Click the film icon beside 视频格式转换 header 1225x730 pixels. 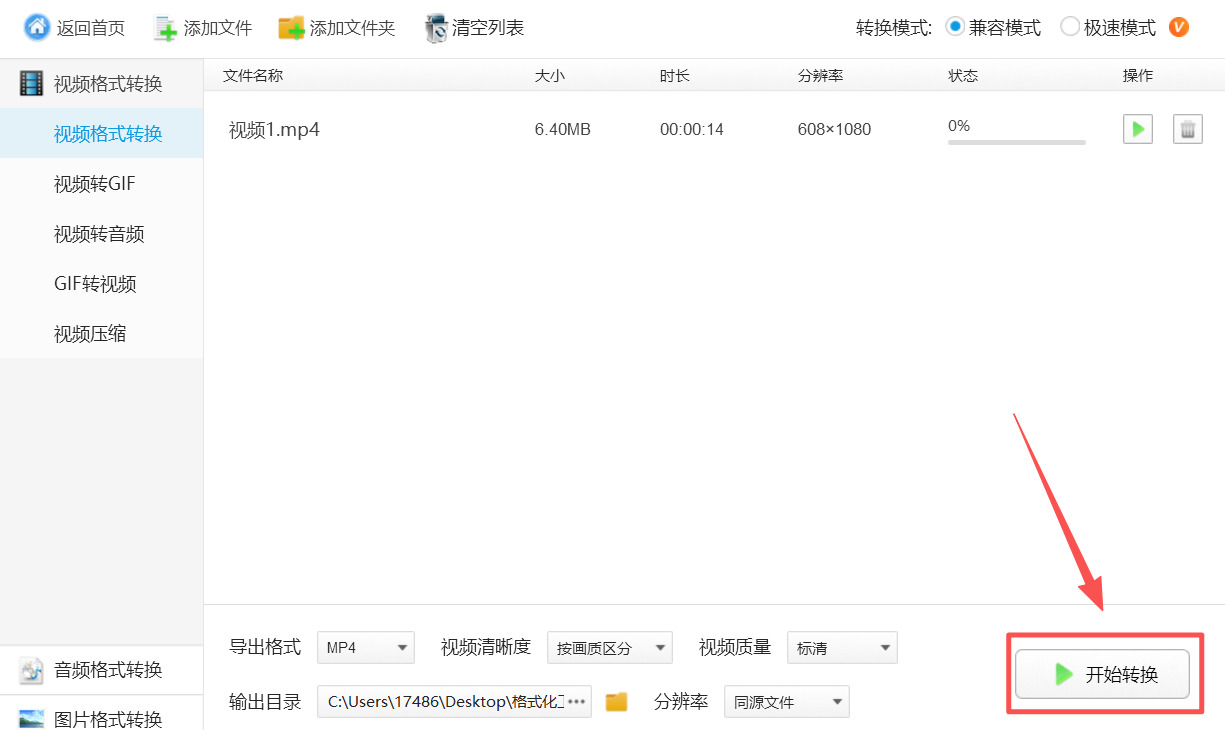tap(32, 84)
